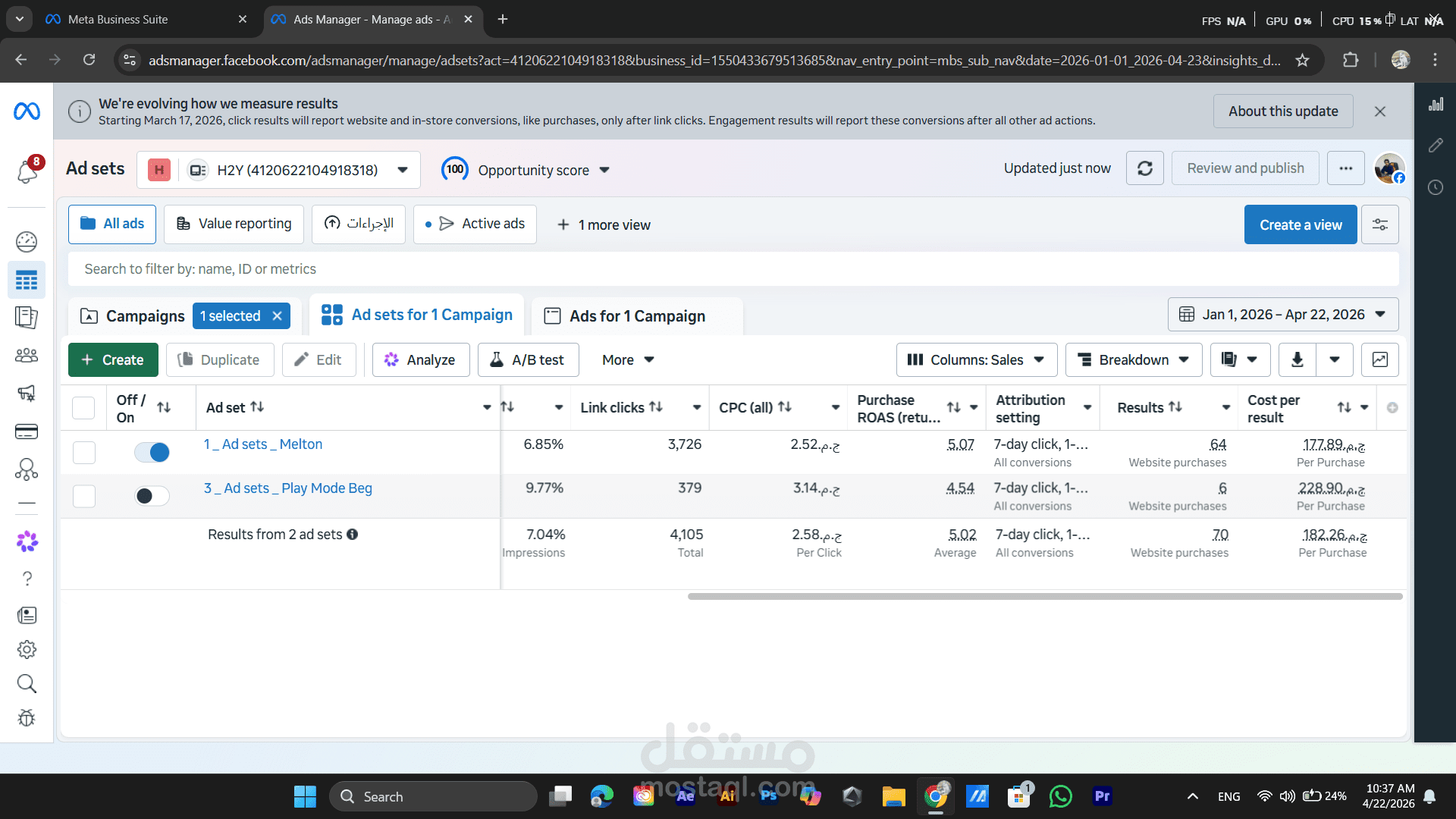Viewport: 1456px width, 819px height.
Task: Open File Explorer from the taskbar
Action: (894, 796)
